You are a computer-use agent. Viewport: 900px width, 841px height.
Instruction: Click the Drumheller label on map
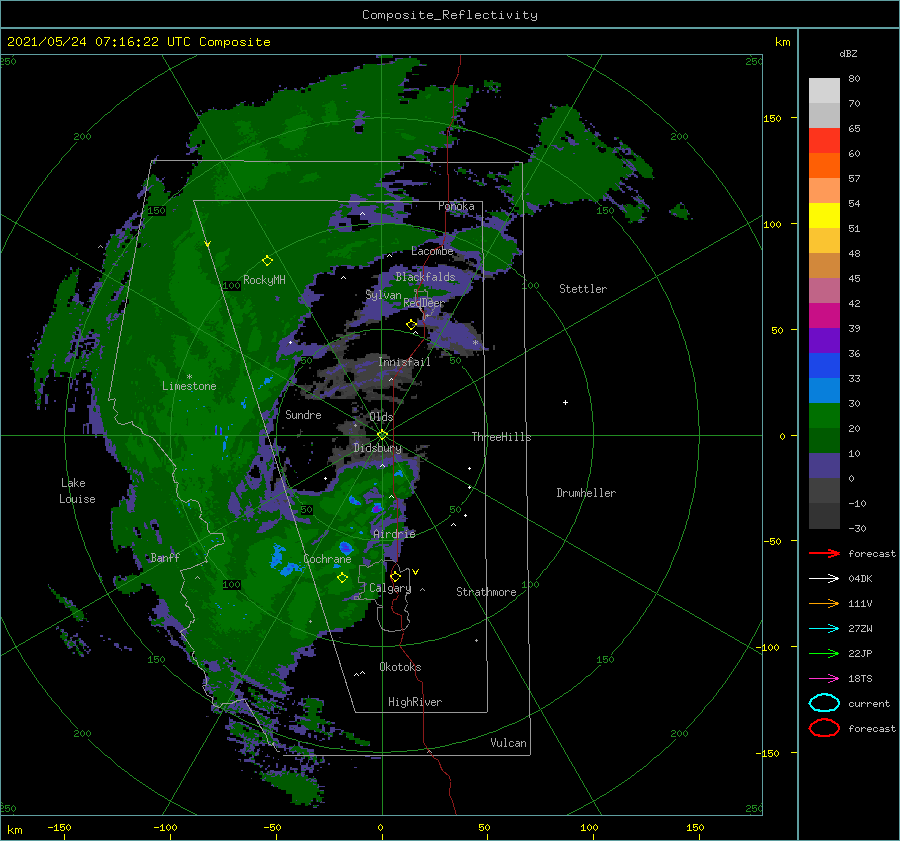pos(586,493)
